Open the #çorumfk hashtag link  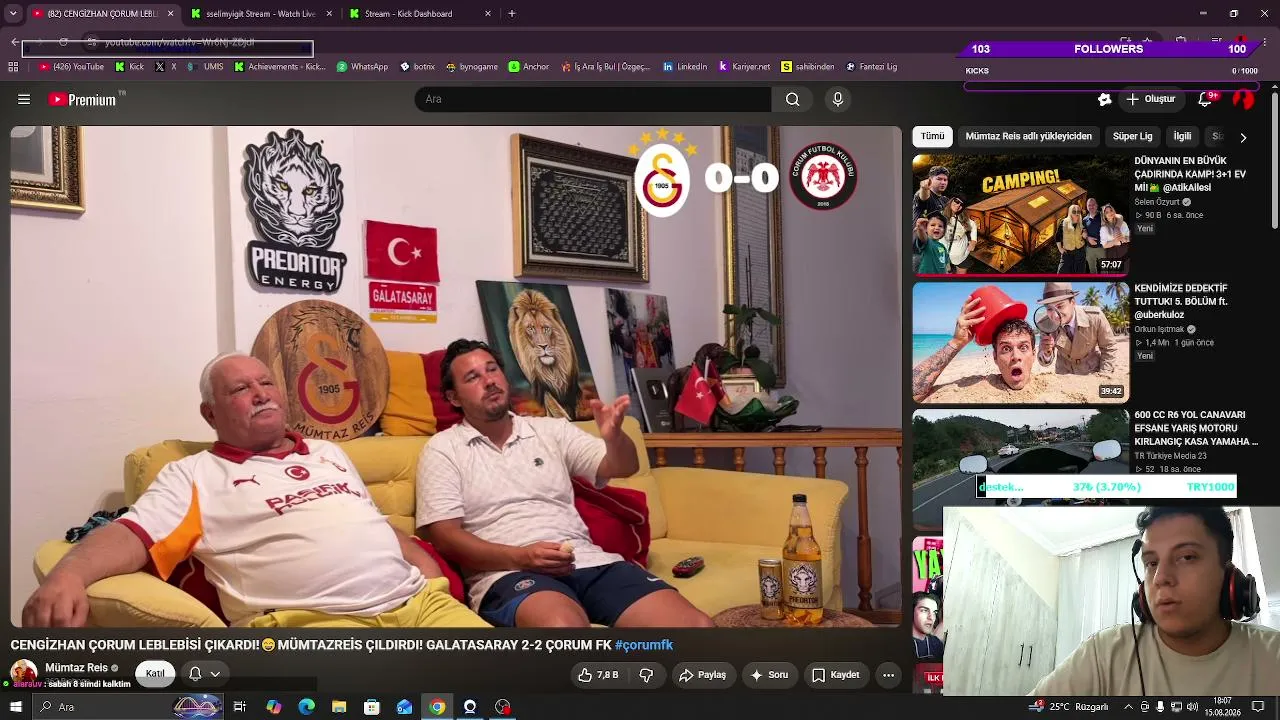(644, 645)
